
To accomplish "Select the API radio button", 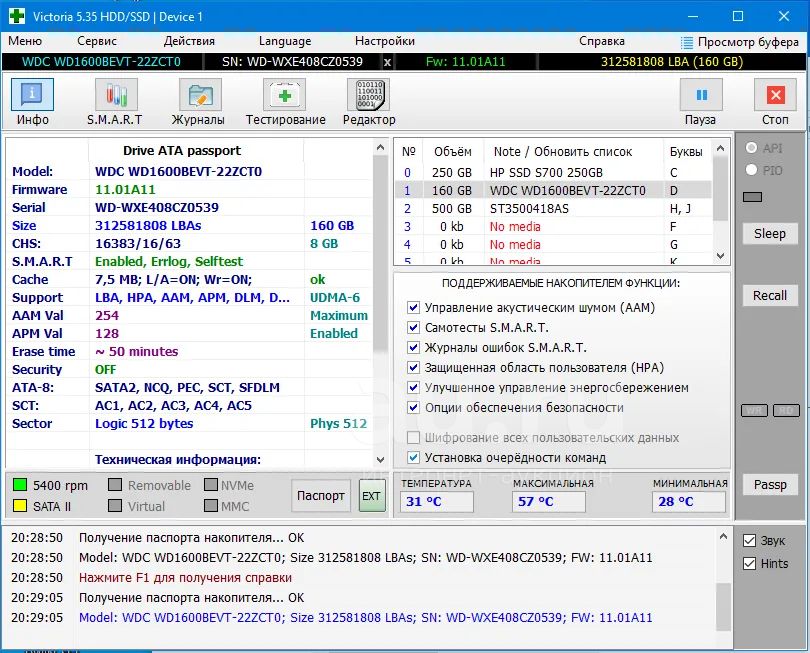I will pyautogui.click(x=752, y=148).
